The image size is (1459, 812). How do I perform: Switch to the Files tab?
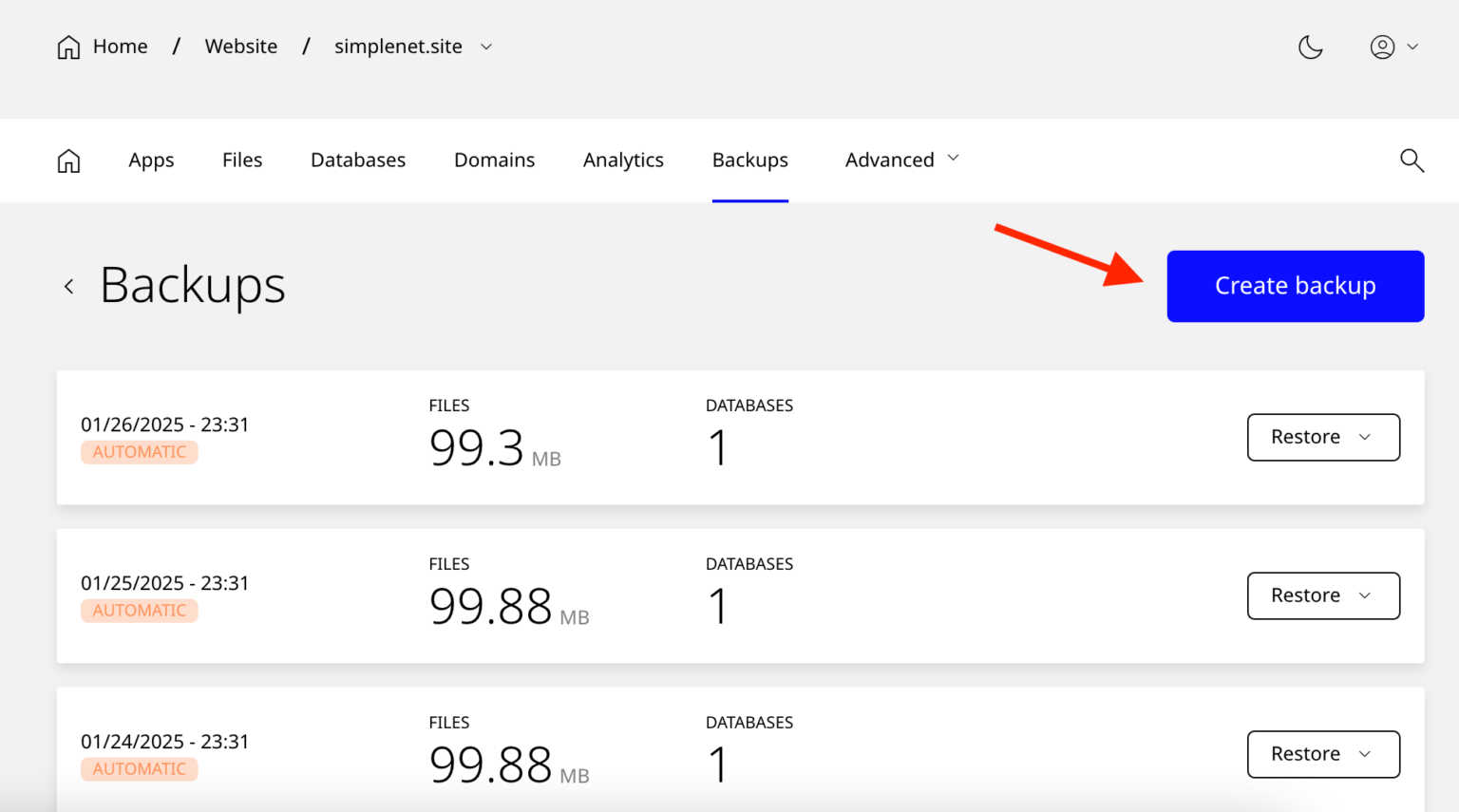242,160
